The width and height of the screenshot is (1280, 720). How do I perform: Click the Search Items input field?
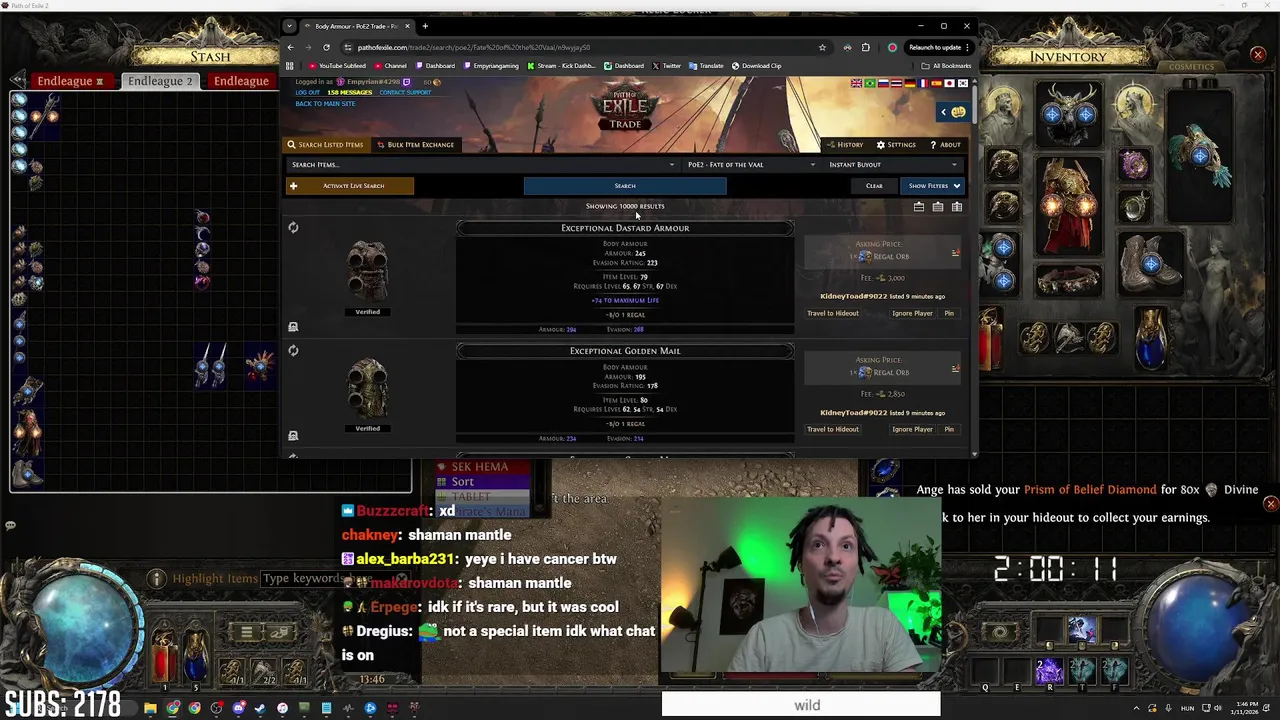tap(482, 165)
